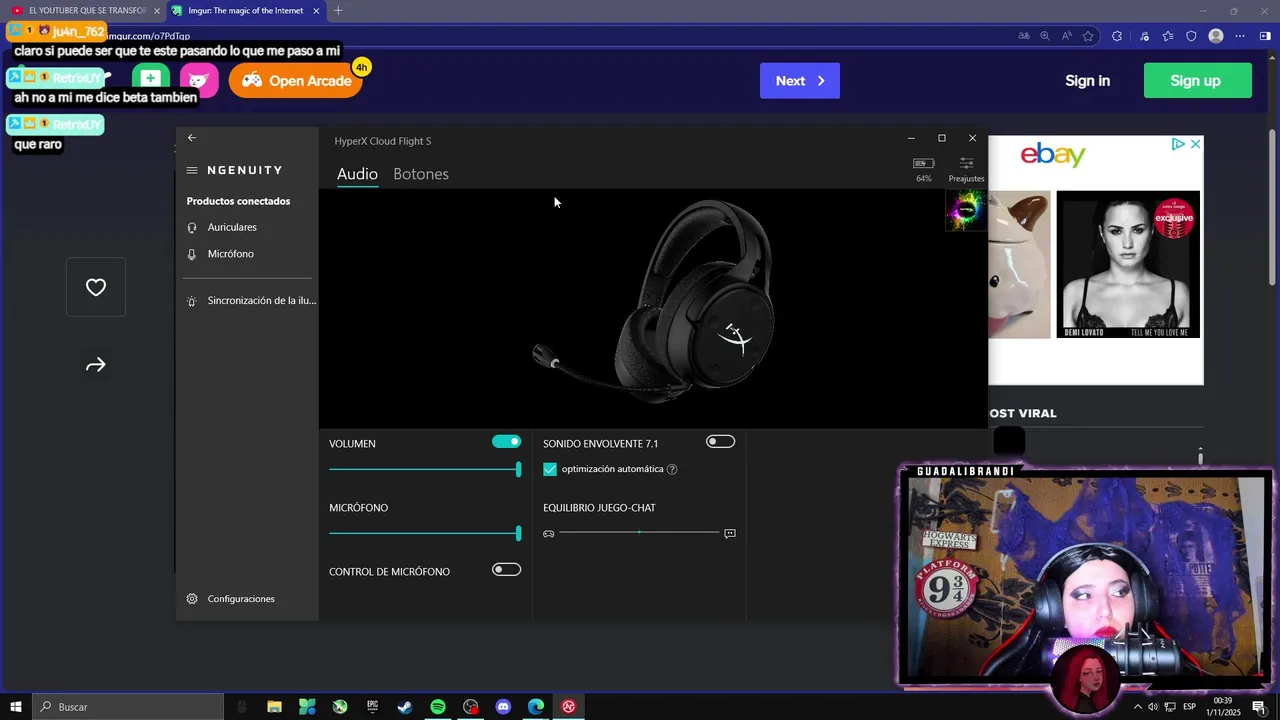The height and width of the screenshot is (720, 1280).
Task: Click the pink Imgur emerald icon
Action: pyautogui.click(x=199, y=80)
